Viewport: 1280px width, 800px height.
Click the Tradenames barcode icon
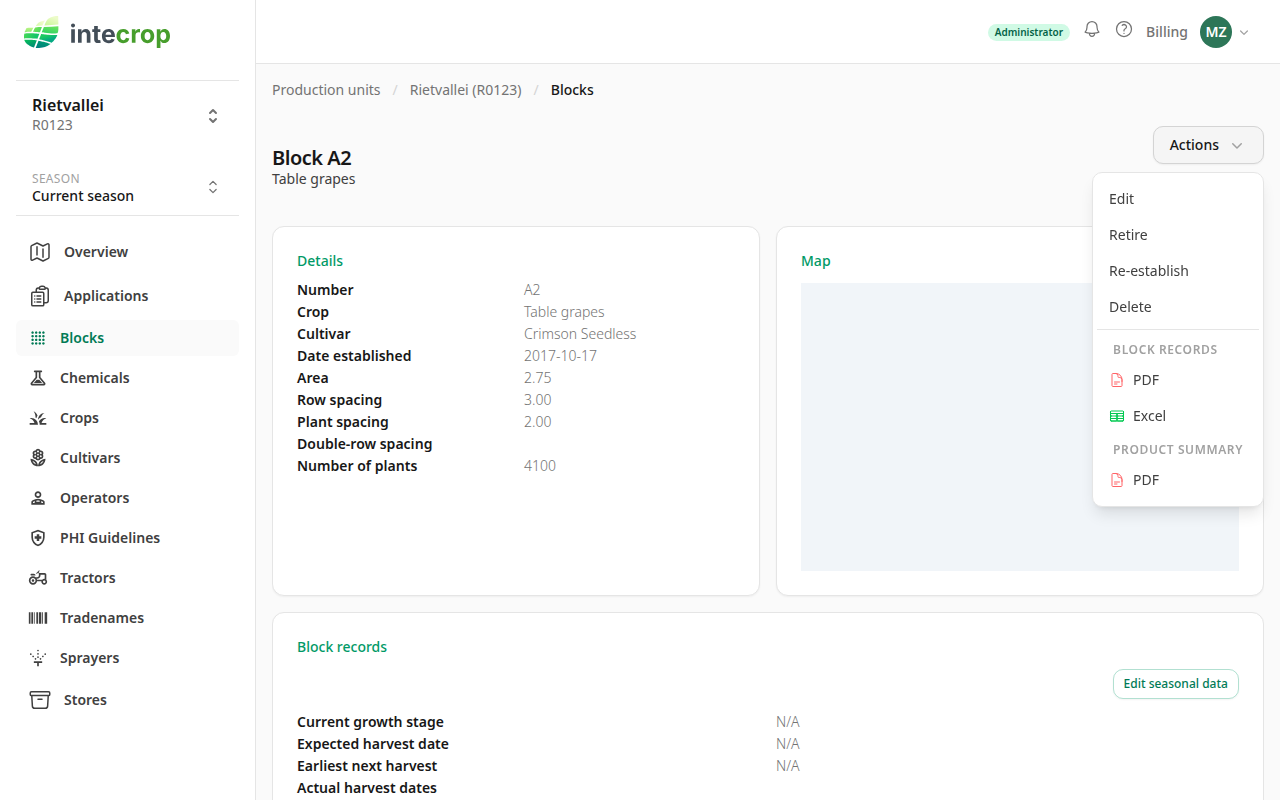point(38,618)
